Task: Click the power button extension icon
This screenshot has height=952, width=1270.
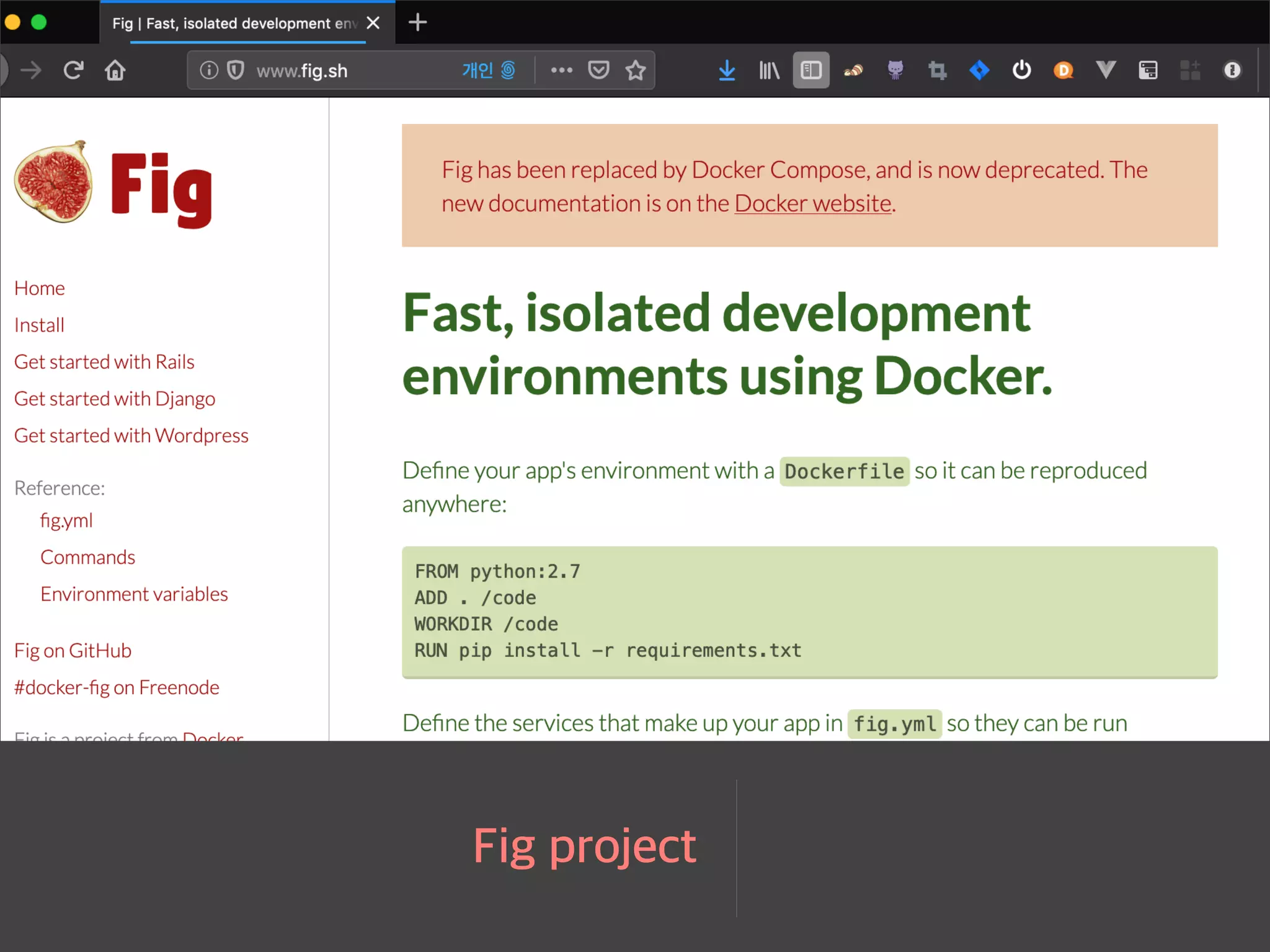Action: (1021, 71)
